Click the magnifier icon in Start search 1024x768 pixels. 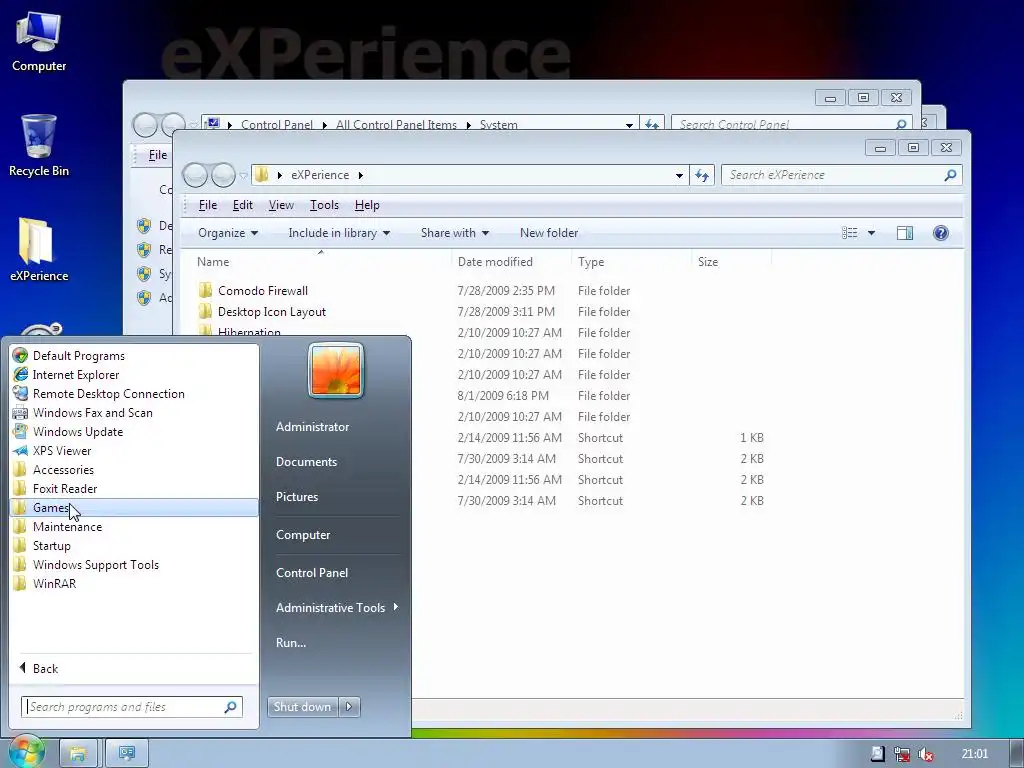(231, 707)
